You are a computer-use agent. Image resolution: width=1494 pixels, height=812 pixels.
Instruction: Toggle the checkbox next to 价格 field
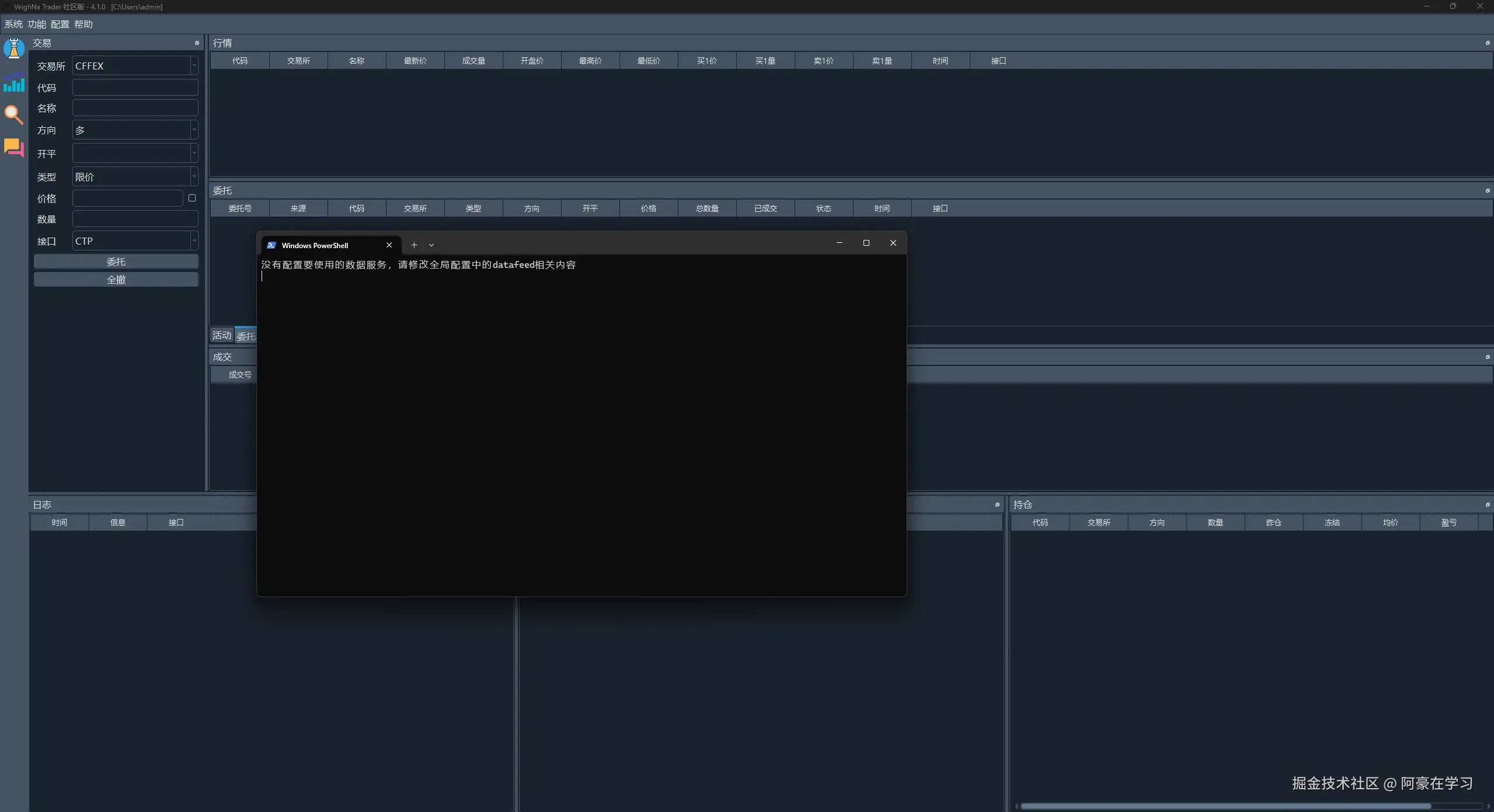pyautogui.click(x=192, y=198)
